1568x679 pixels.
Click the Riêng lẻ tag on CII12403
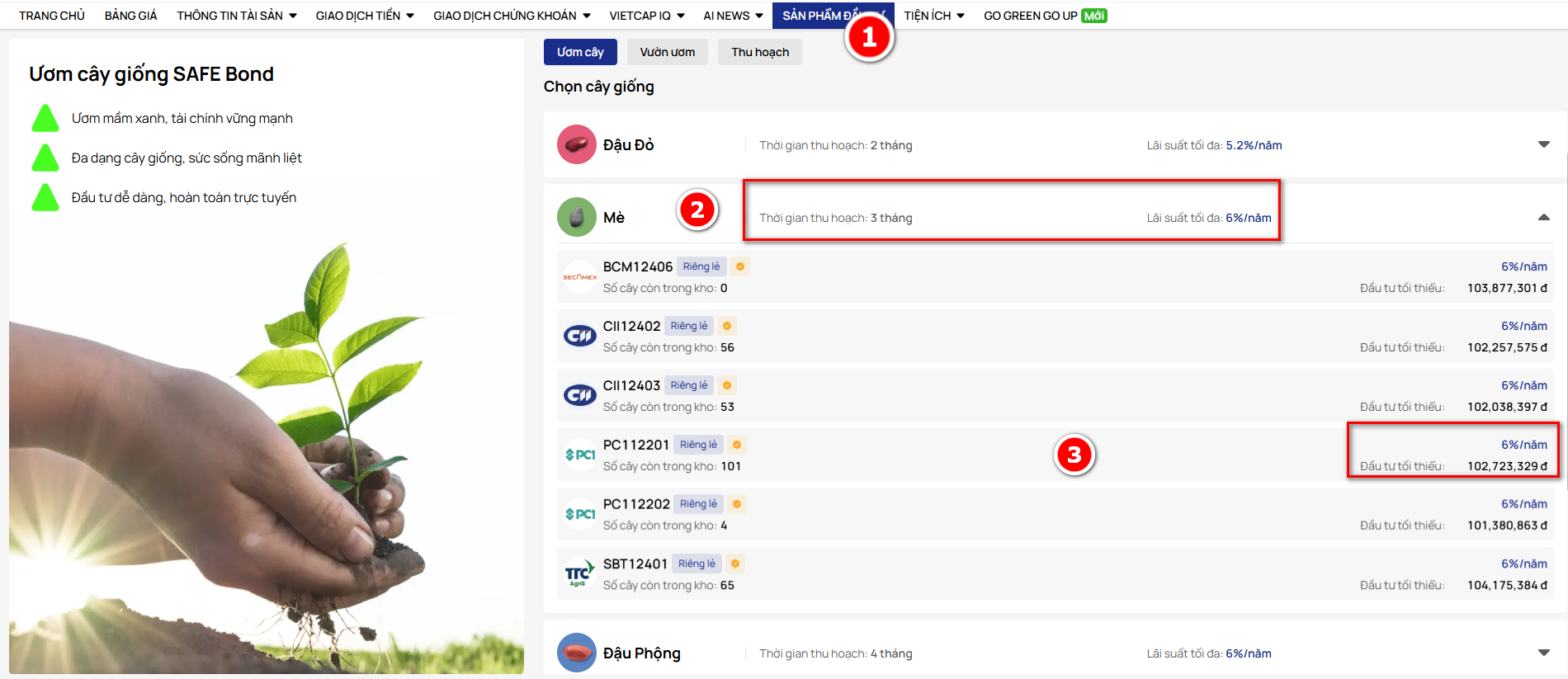[x=689, y=385]
